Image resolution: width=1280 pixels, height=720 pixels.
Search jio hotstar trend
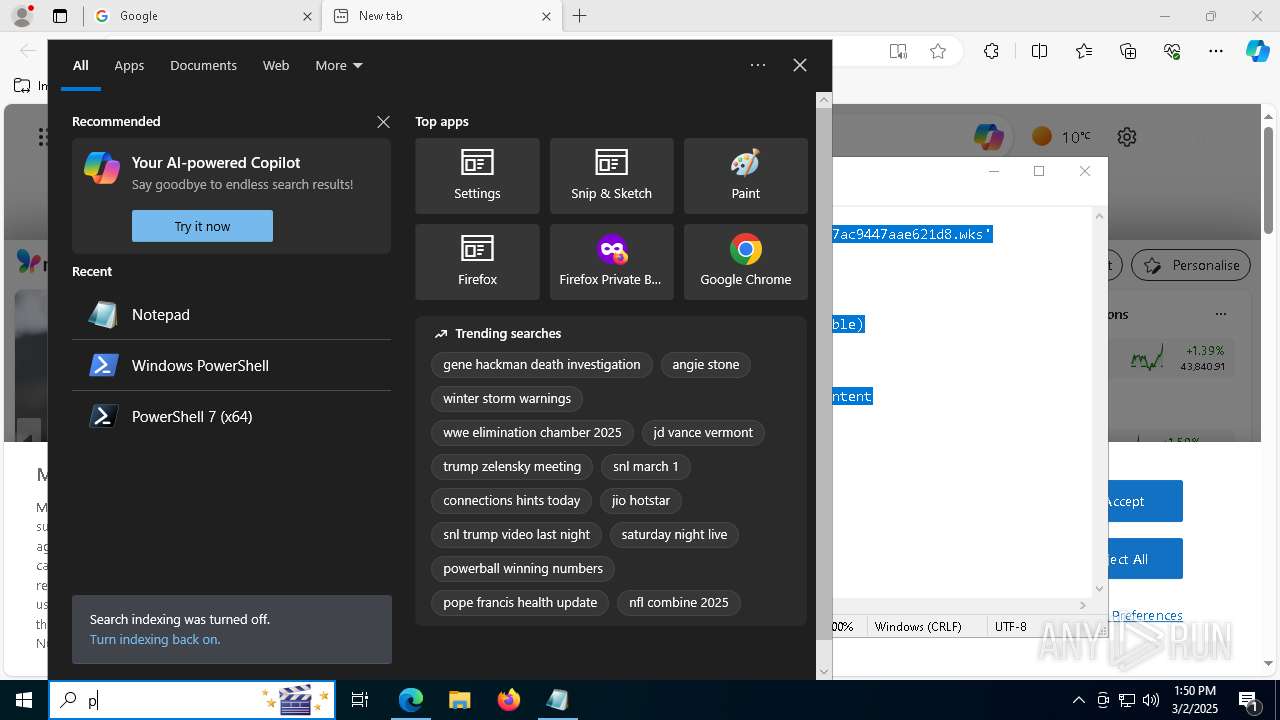641,501
